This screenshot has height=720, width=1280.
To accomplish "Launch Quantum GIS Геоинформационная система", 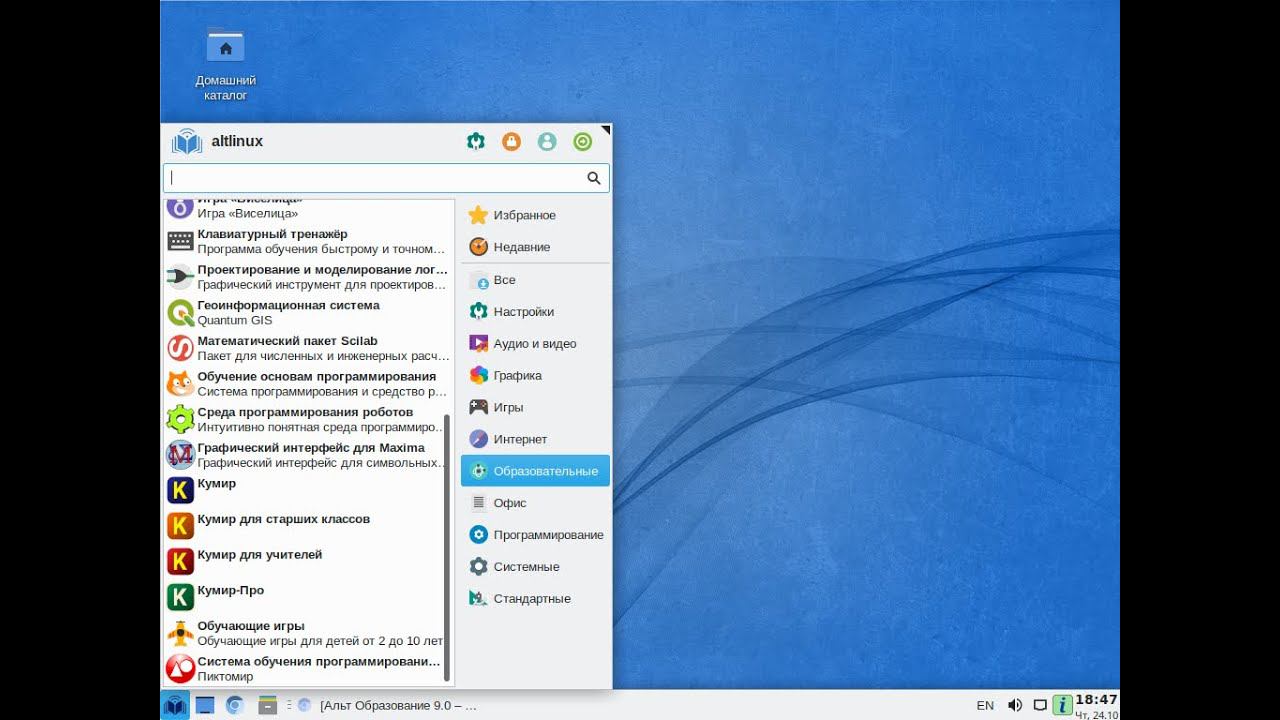I will pyautogui.click(x=307, y=312).
